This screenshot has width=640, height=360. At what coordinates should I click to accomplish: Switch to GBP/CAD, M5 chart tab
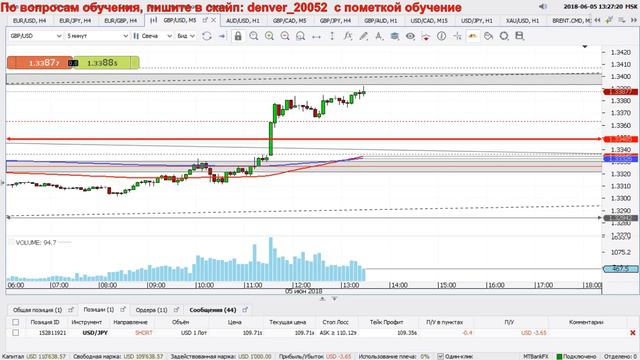tap(289, 20)
